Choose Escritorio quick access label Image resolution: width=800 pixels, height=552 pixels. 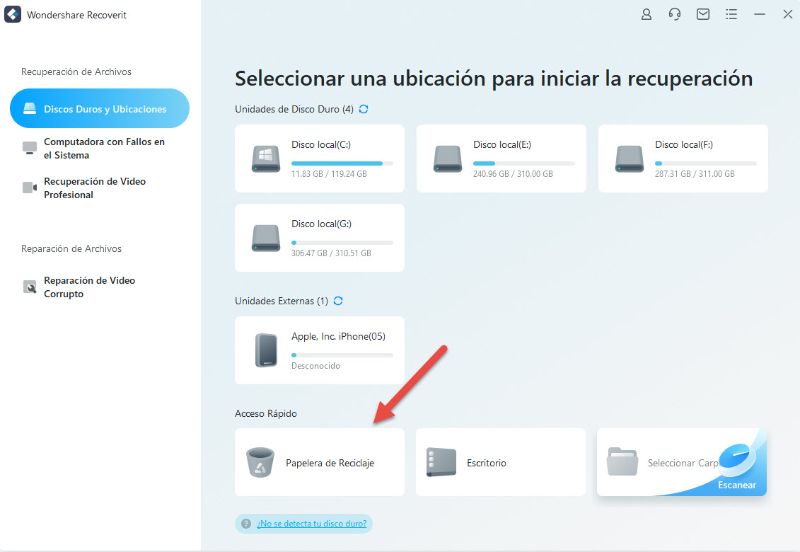click(486, 463)
